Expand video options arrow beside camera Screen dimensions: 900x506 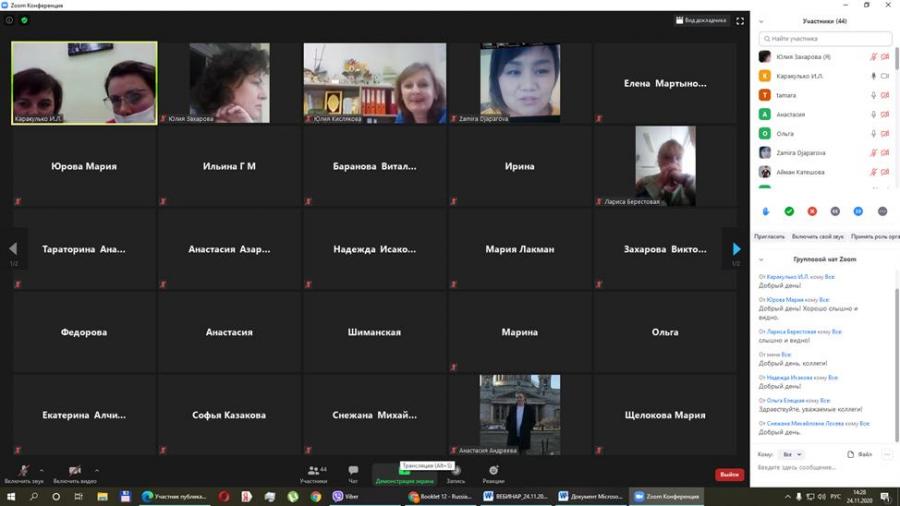click(x=96, y=470)
